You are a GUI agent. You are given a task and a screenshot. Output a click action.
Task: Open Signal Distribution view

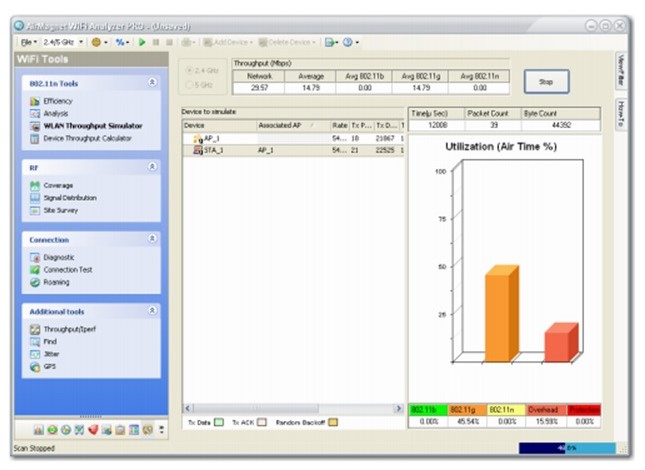[x=69, y=198]
